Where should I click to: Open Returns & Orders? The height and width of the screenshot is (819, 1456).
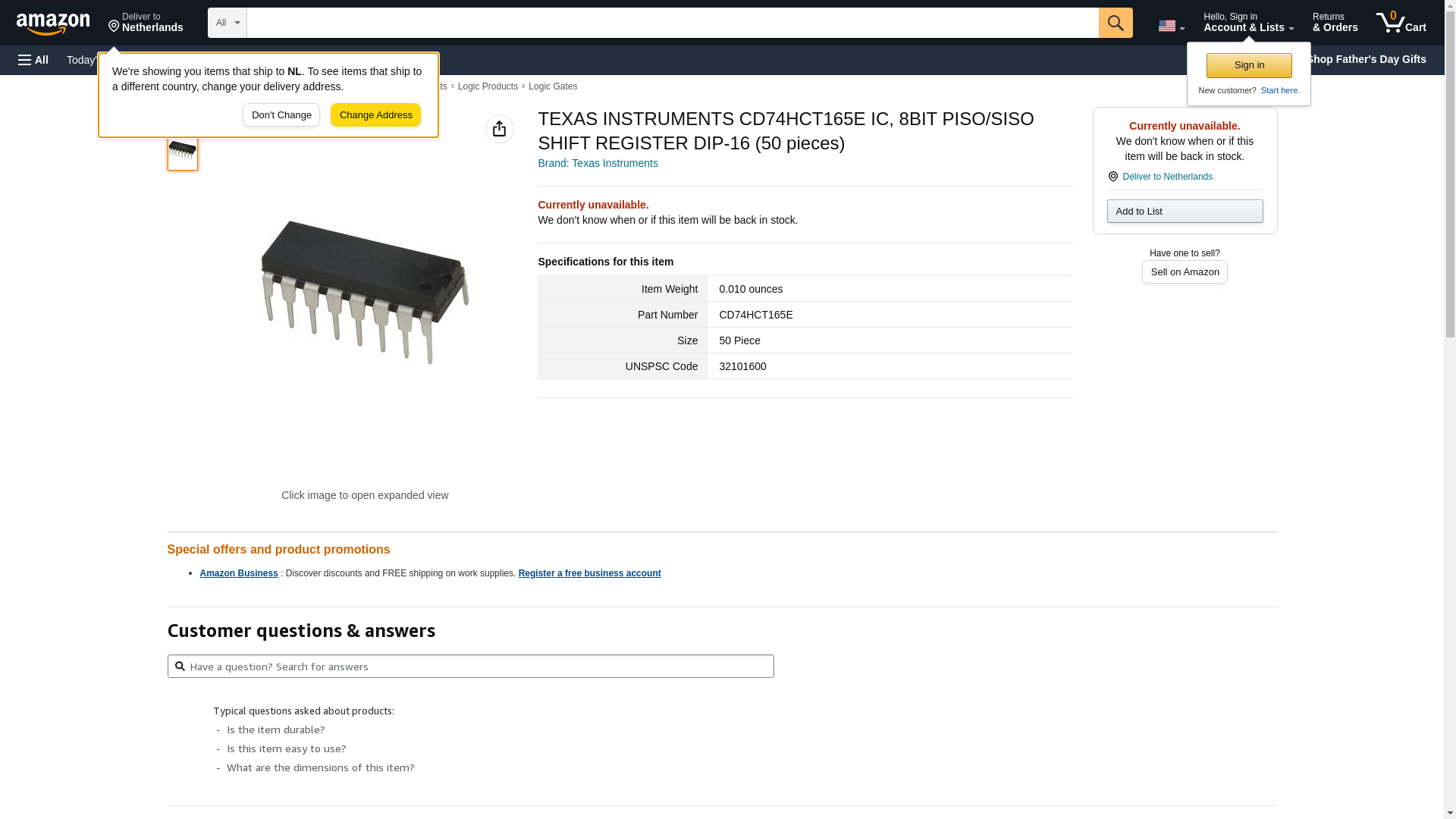pyautogui.click(x=1335, y=23)
